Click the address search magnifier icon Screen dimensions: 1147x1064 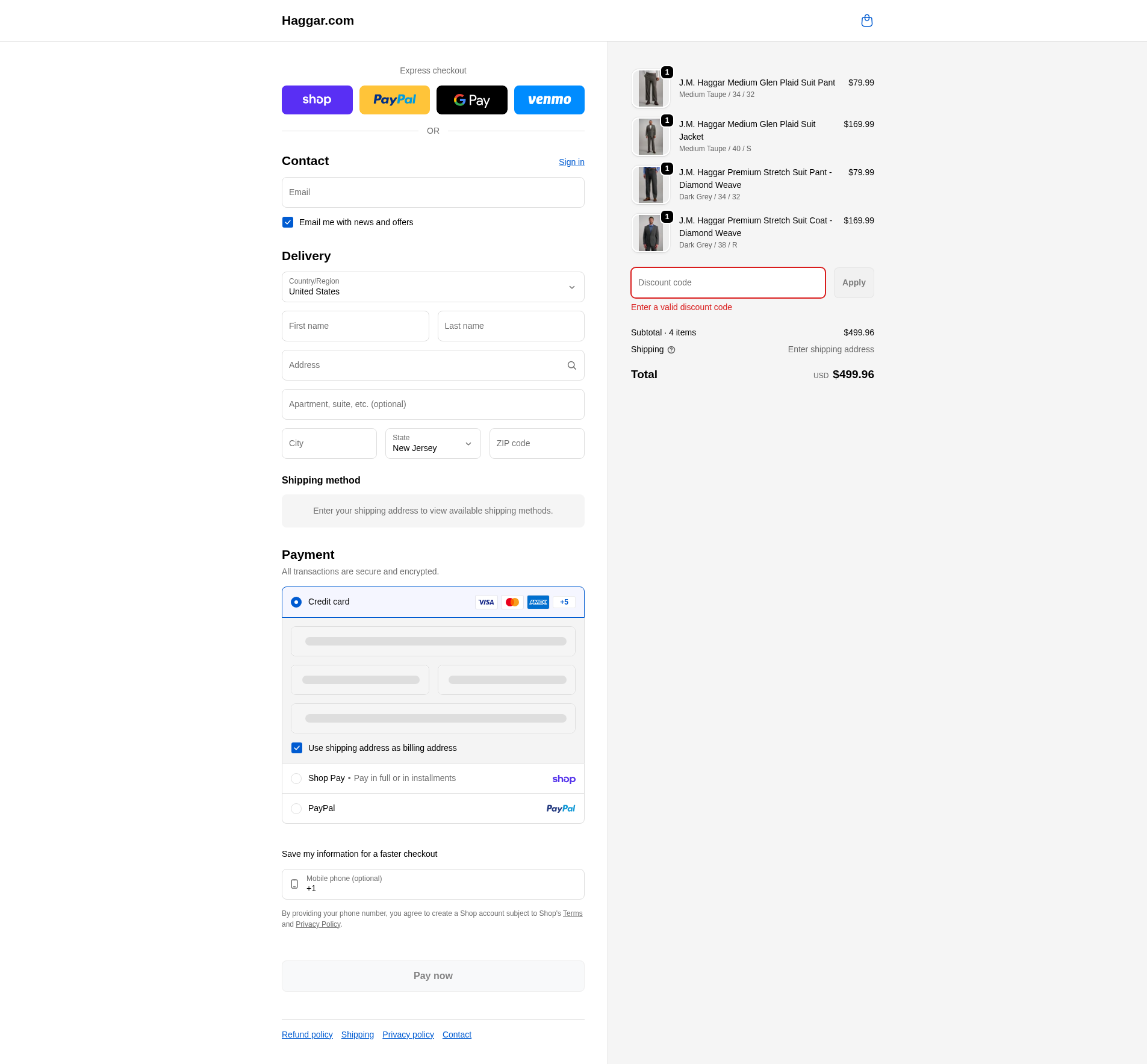[x=571, y=366]
